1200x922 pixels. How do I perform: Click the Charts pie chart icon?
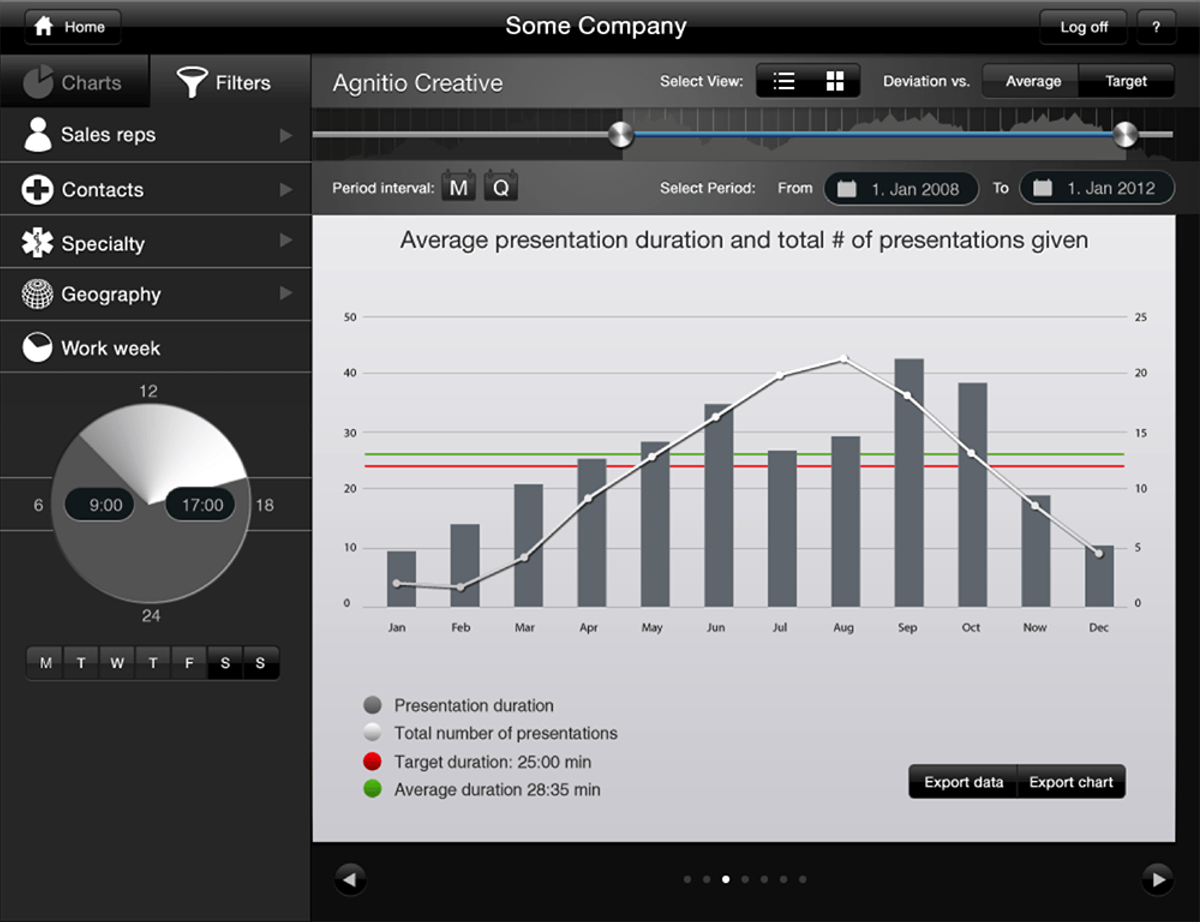39,82
